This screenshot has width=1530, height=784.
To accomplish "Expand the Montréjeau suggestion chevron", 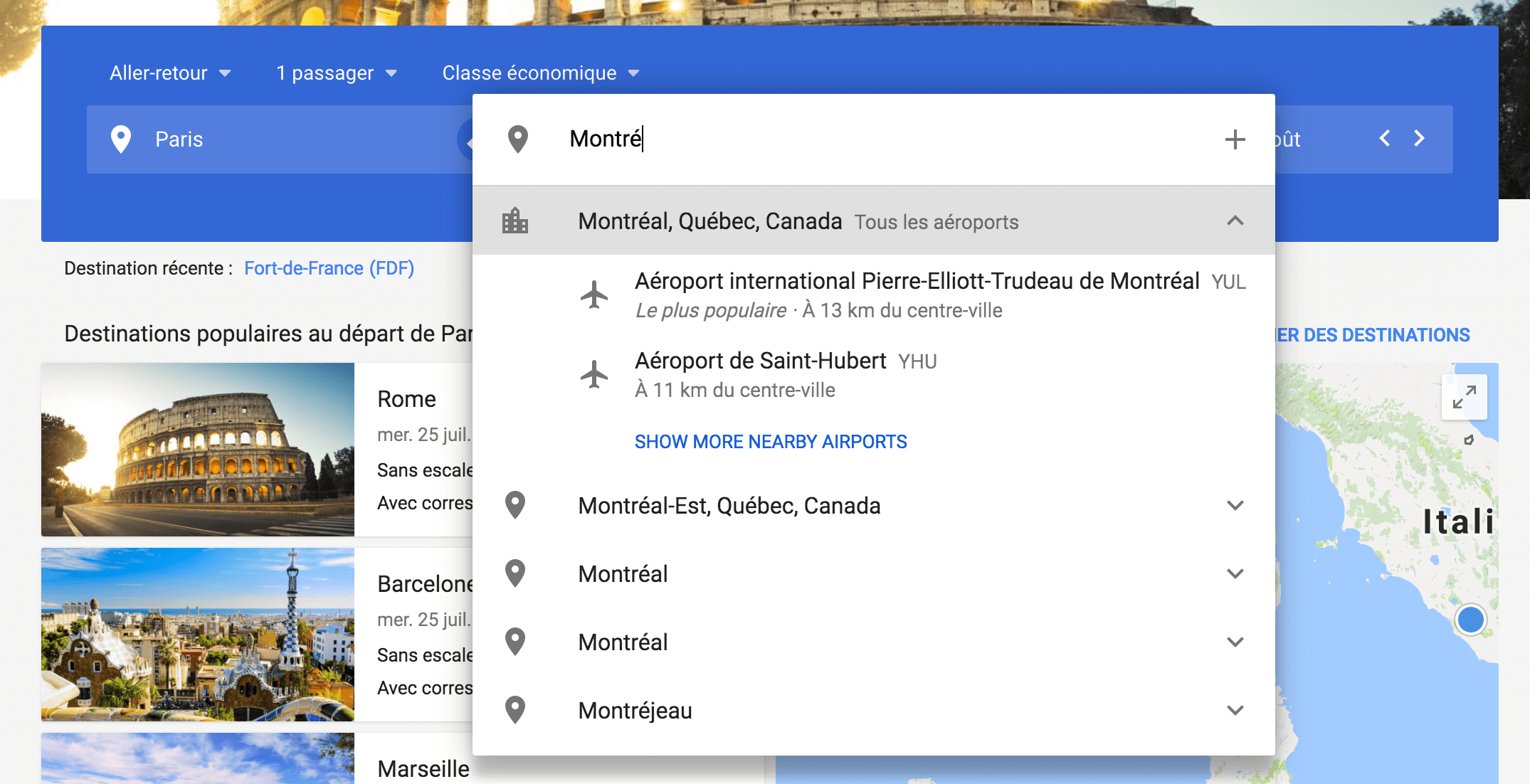I will pos(1235,710).
